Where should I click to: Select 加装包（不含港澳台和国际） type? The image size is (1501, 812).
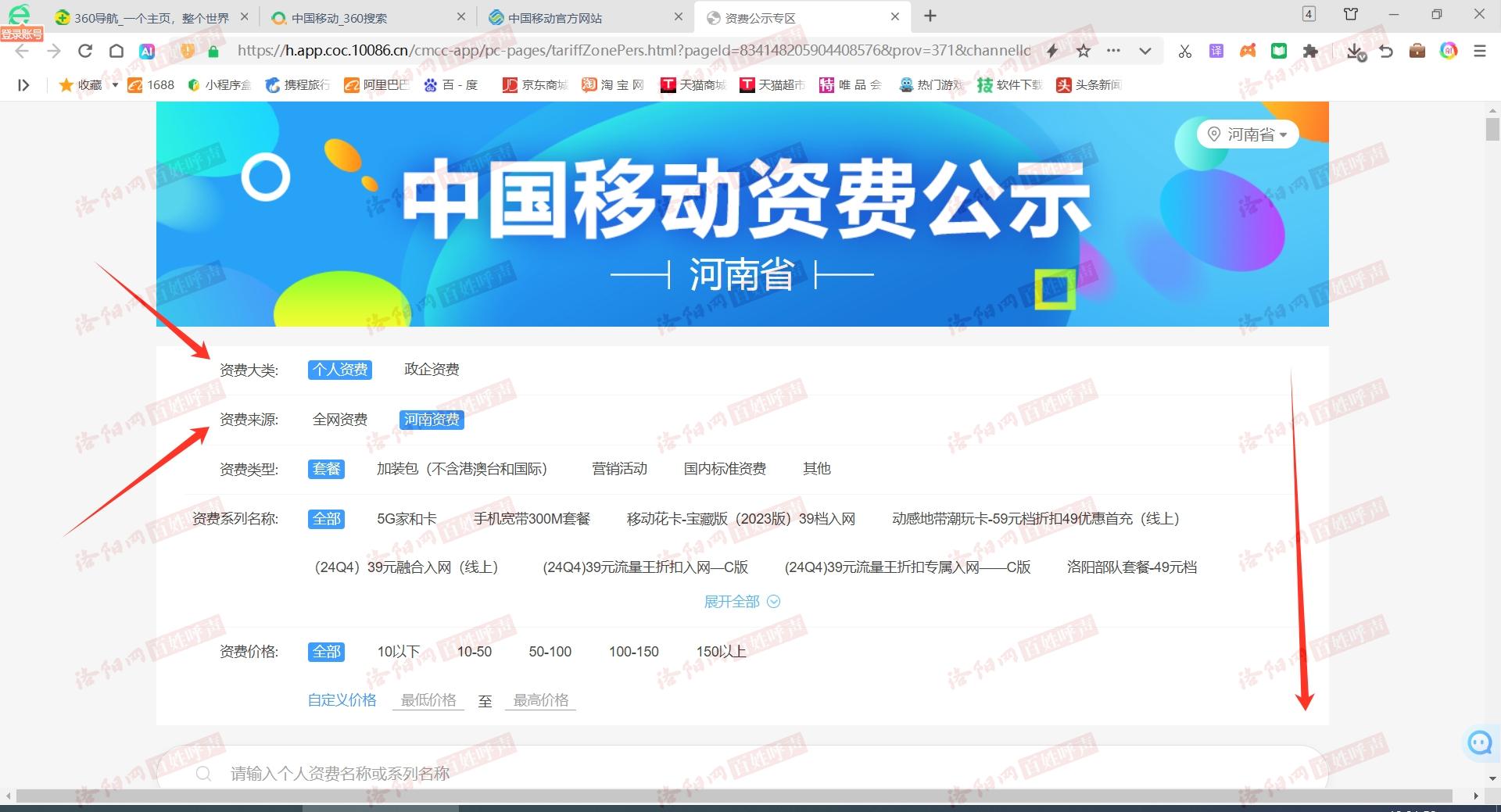(x=462, y=469)
